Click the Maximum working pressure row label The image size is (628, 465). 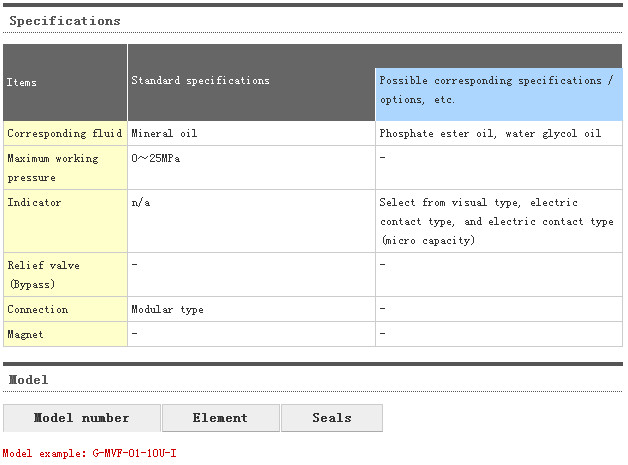pos(52,167)
